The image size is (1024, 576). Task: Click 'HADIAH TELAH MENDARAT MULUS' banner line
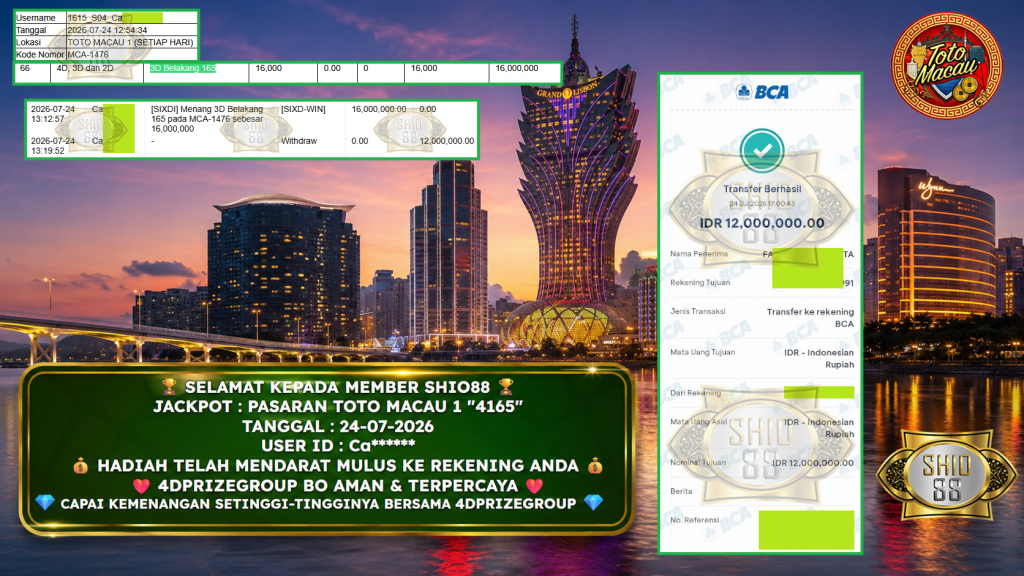[x=338, y=466]
